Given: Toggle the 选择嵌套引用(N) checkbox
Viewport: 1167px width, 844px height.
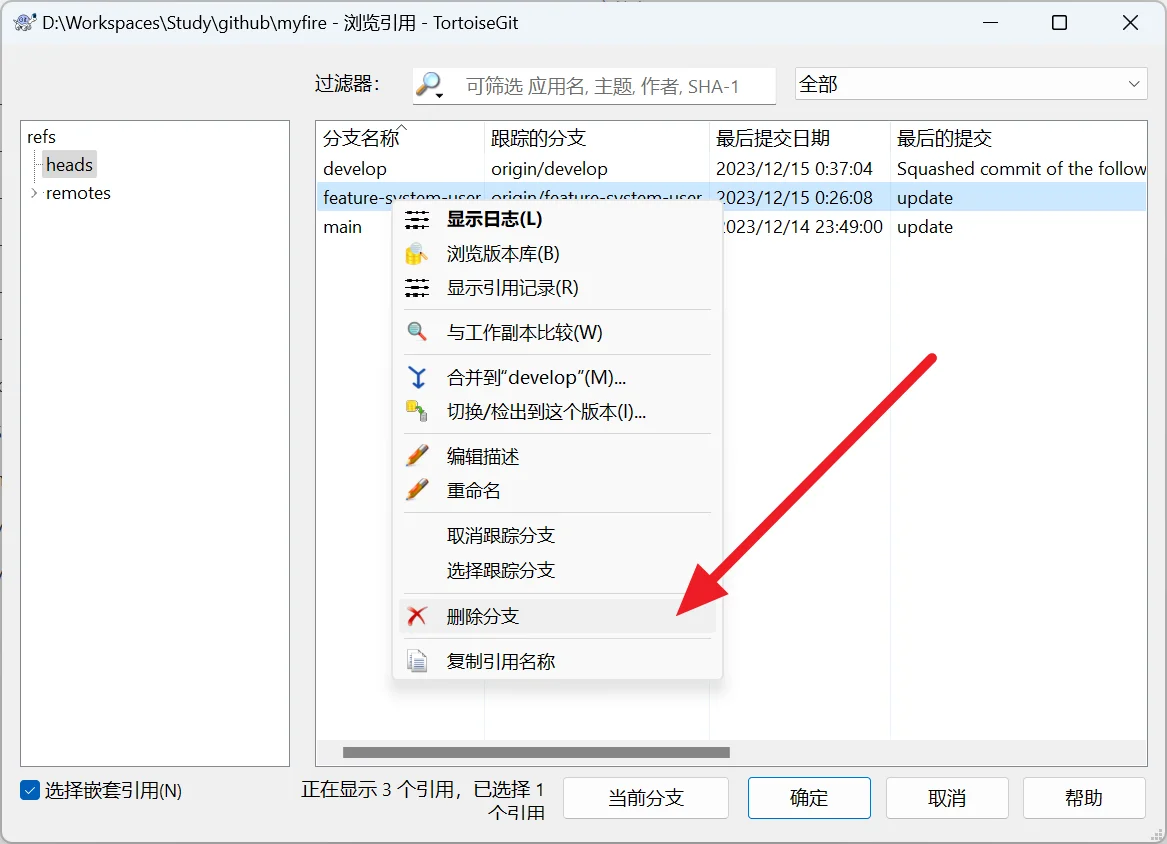Looking at the screenshot, I should tap(30, 791).
